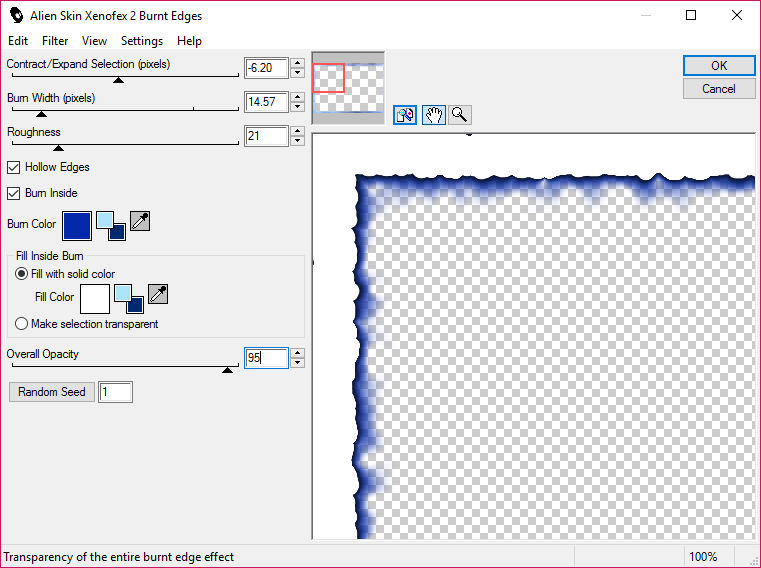Maximize the Burnt Edges window
Image resolution: width=761 pixels, height=568 pixels.
click(x=691, y=16)
